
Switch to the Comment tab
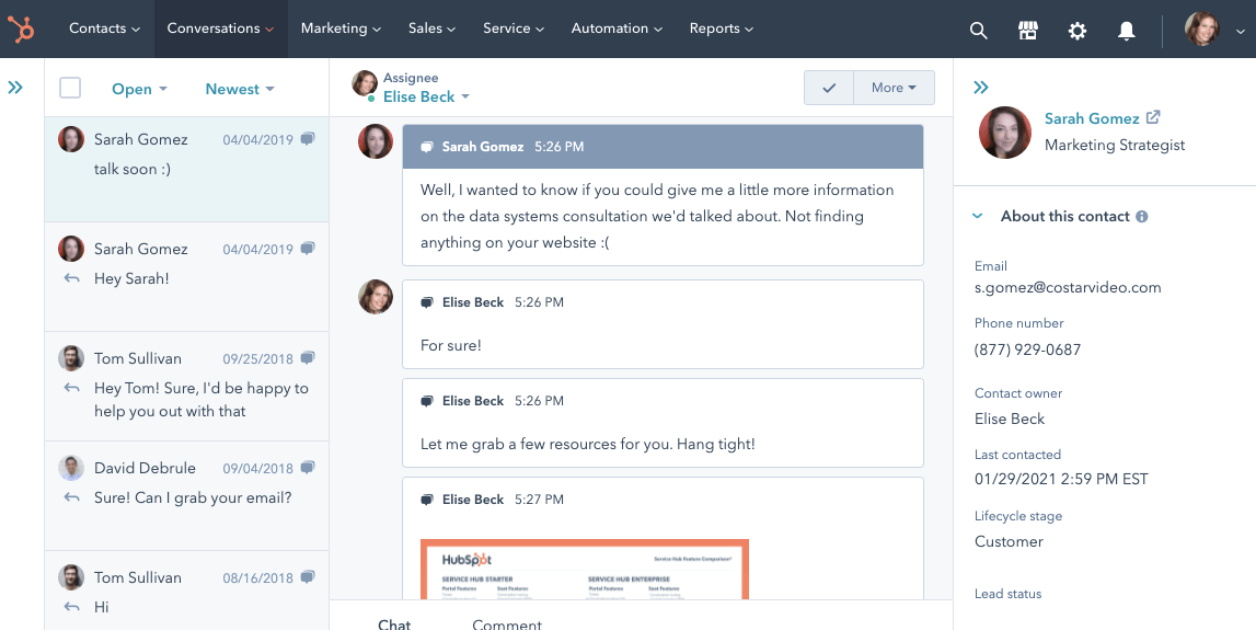pyautogui.click(x=507, y=623)
